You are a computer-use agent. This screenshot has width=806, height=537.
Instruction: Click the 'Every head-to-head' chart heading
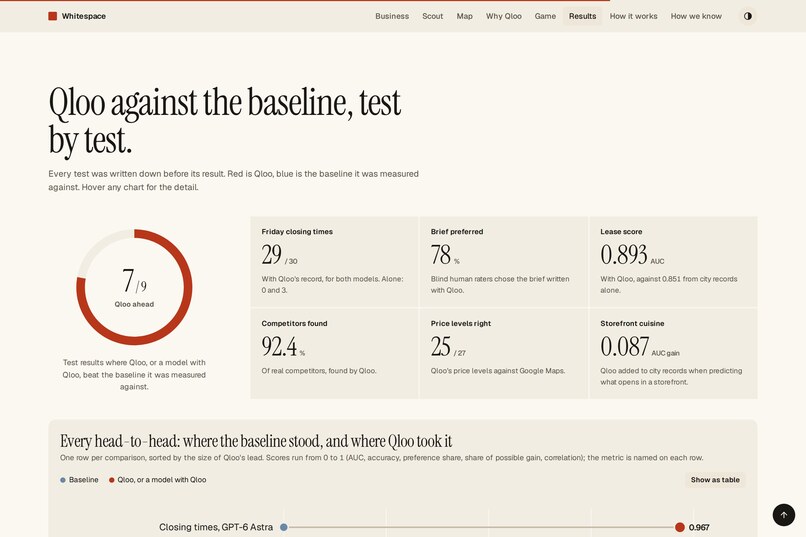pos(256,441)
